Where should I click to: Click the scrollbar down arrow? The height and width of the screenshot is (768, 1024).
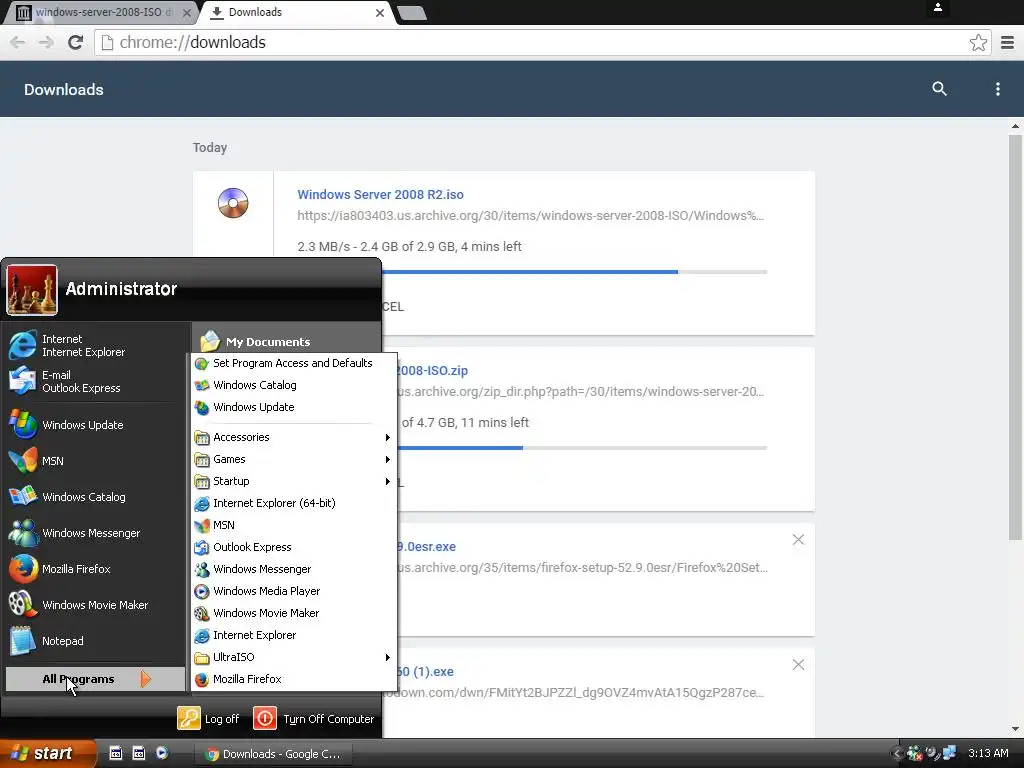point(1015,729)
